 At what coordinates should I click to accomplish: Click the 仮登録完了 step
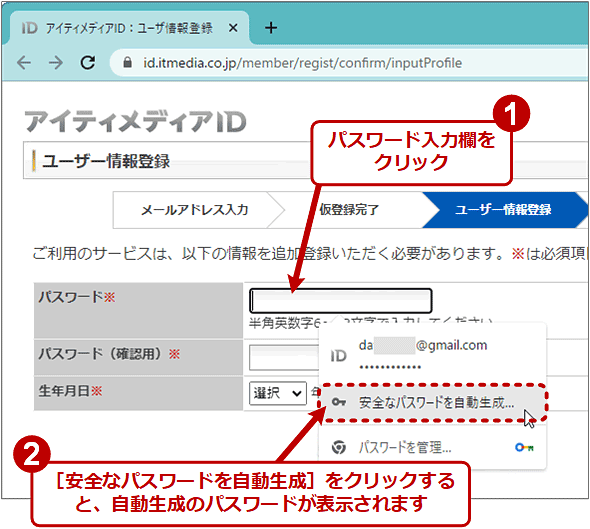[349, 210]
